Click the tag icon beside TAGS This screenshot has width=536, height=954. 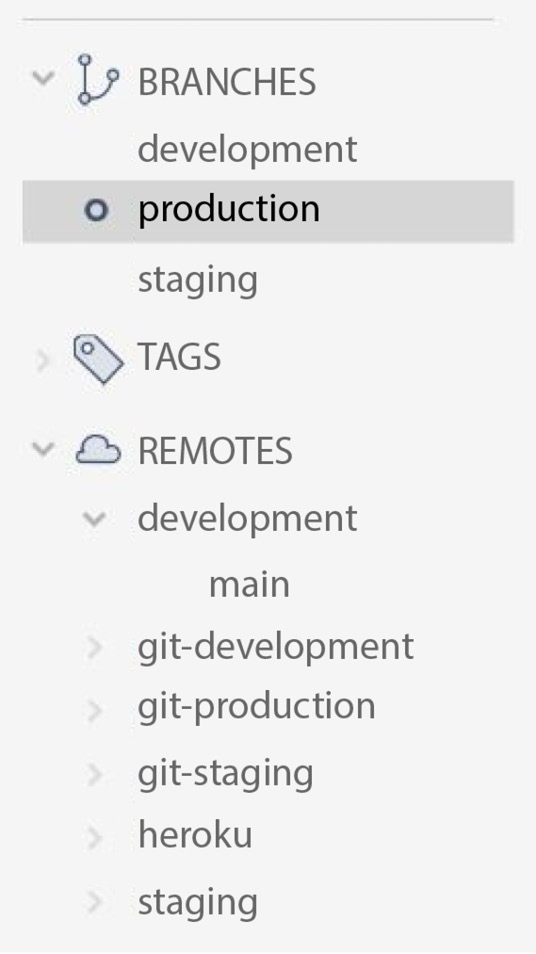(99, 359)
